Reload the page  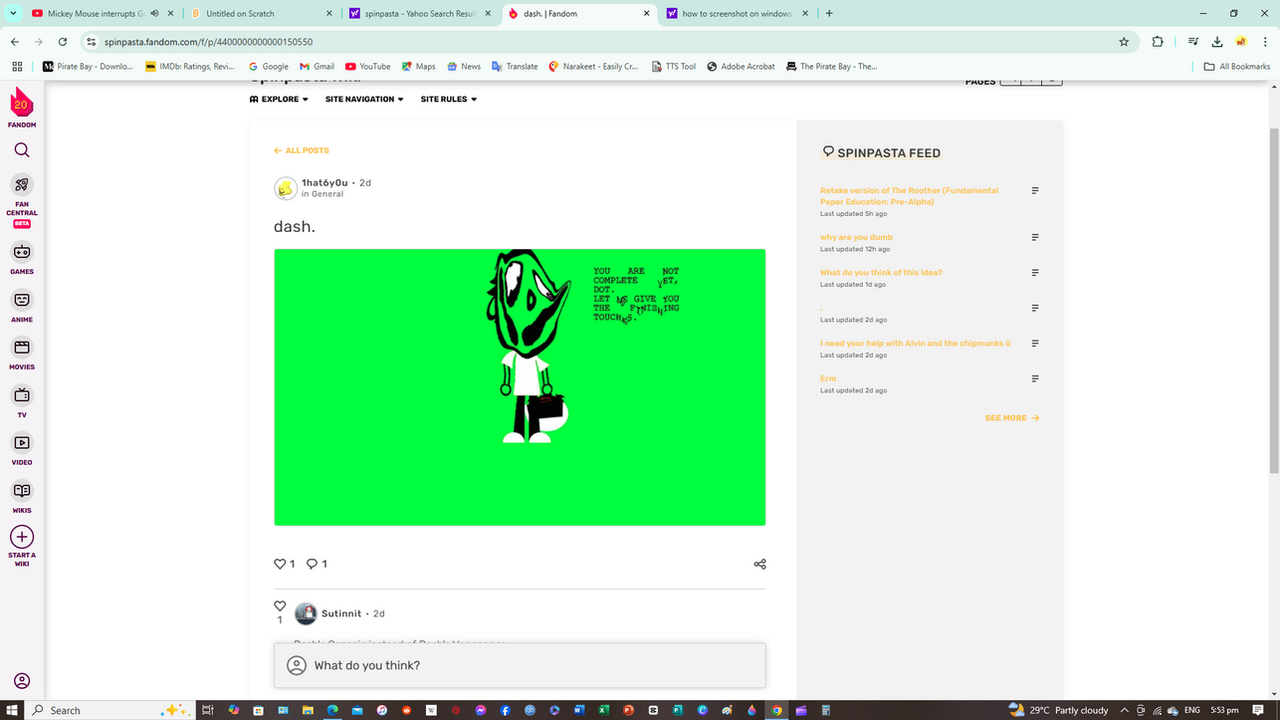point(63,42)
